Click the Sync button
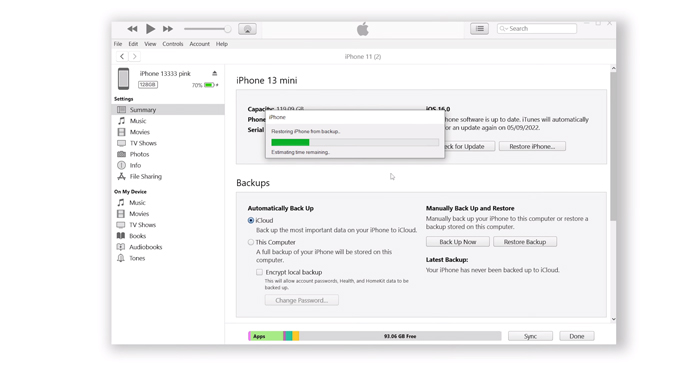This screenshot has width=680, height=385. pos(530,336)
